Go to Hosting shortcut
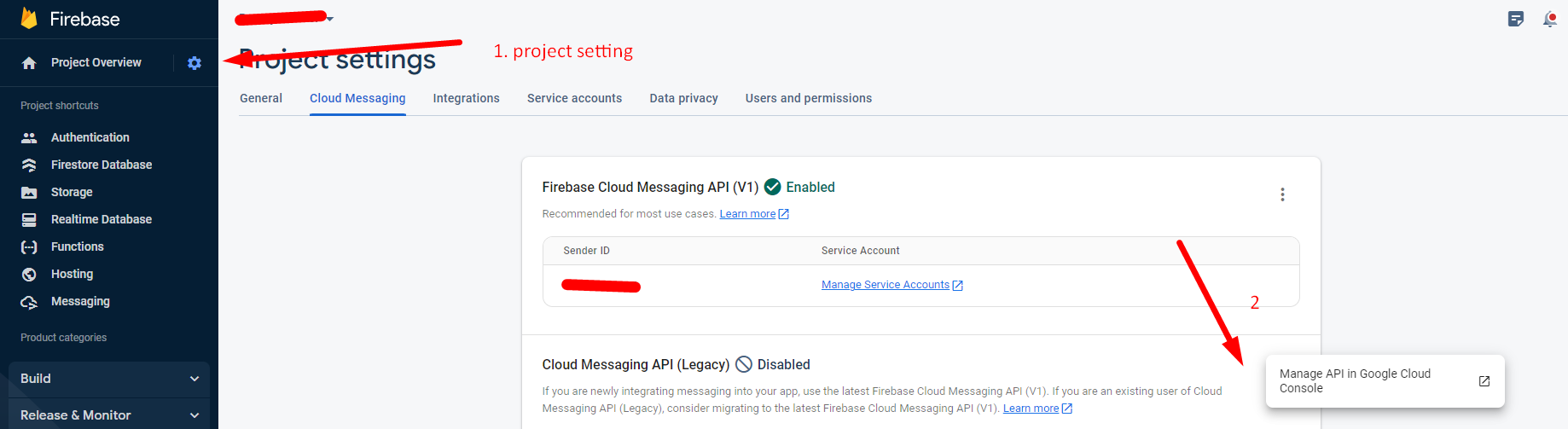The image size is (1568, 429). pos(73,274)
